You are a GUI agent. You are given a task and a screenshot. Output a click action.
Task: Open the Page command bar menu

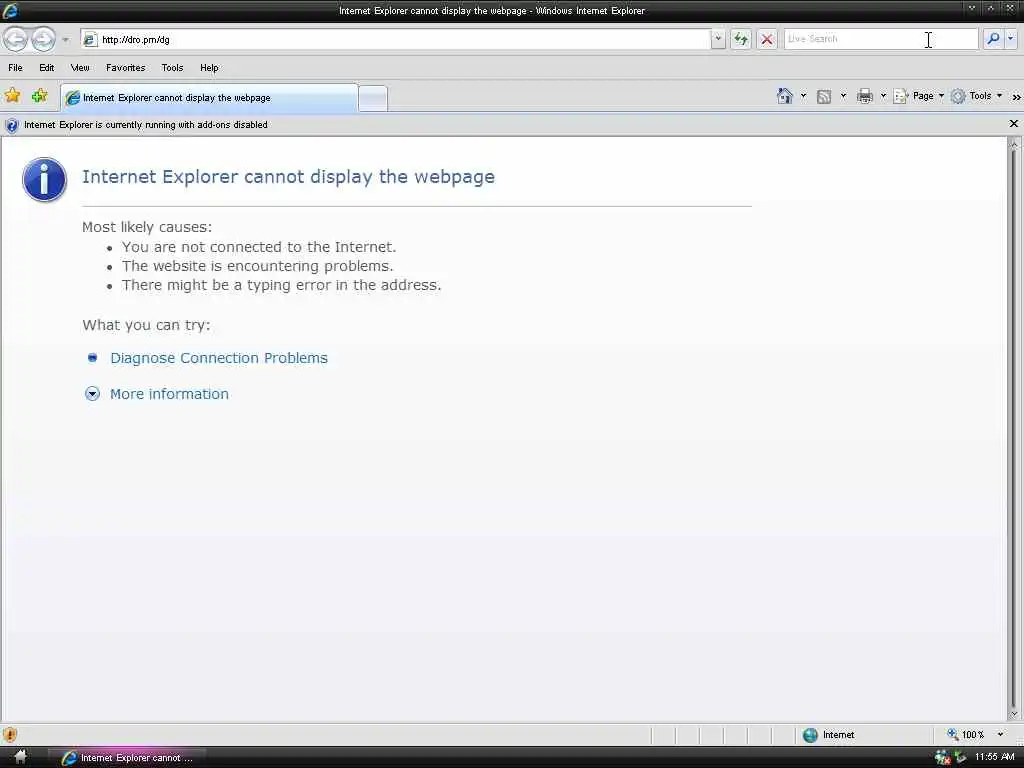[x=919, y=96]
